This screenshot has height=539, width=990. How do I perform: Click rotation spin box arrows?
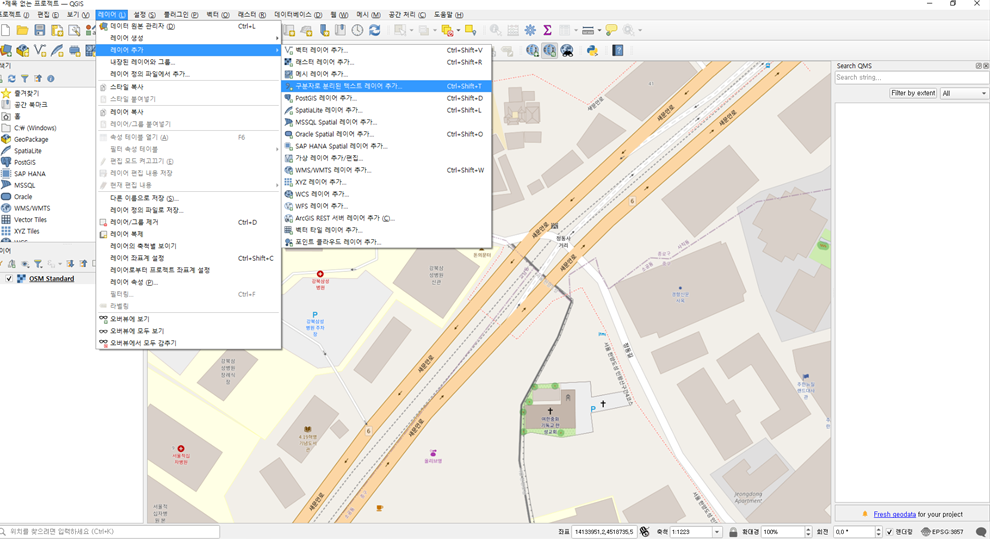[878, 532]
